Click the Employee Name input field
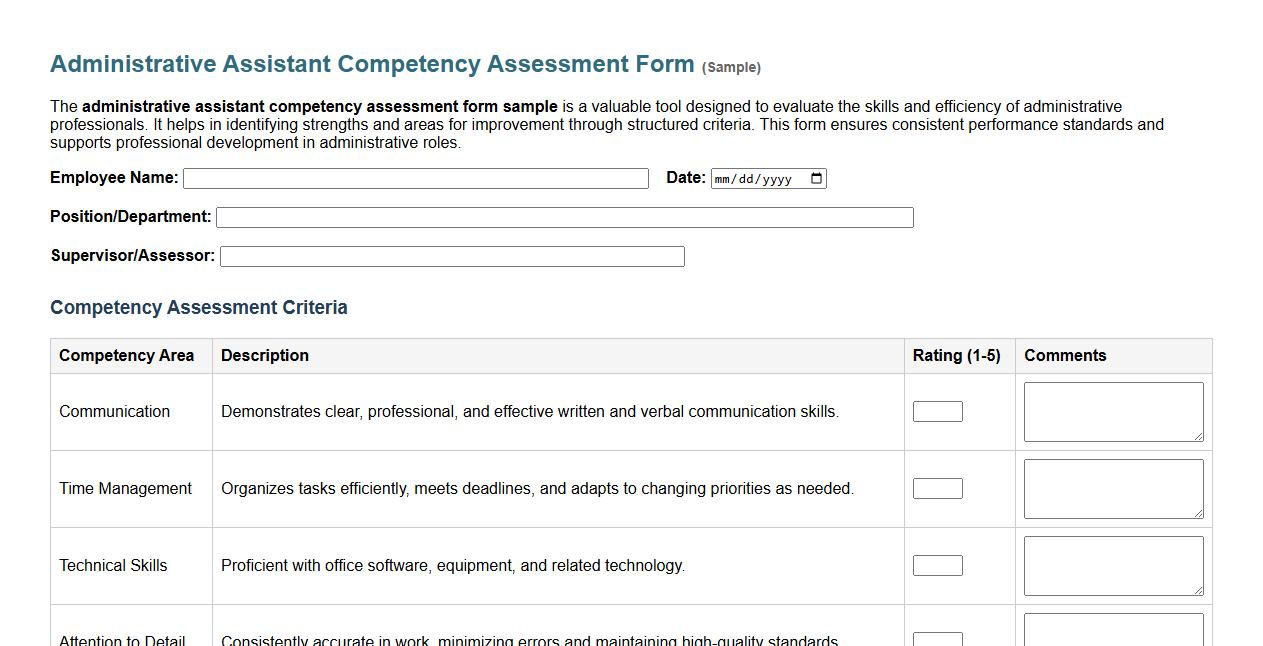This screenshot has height=646, width=1263. (x=415, y=178)
